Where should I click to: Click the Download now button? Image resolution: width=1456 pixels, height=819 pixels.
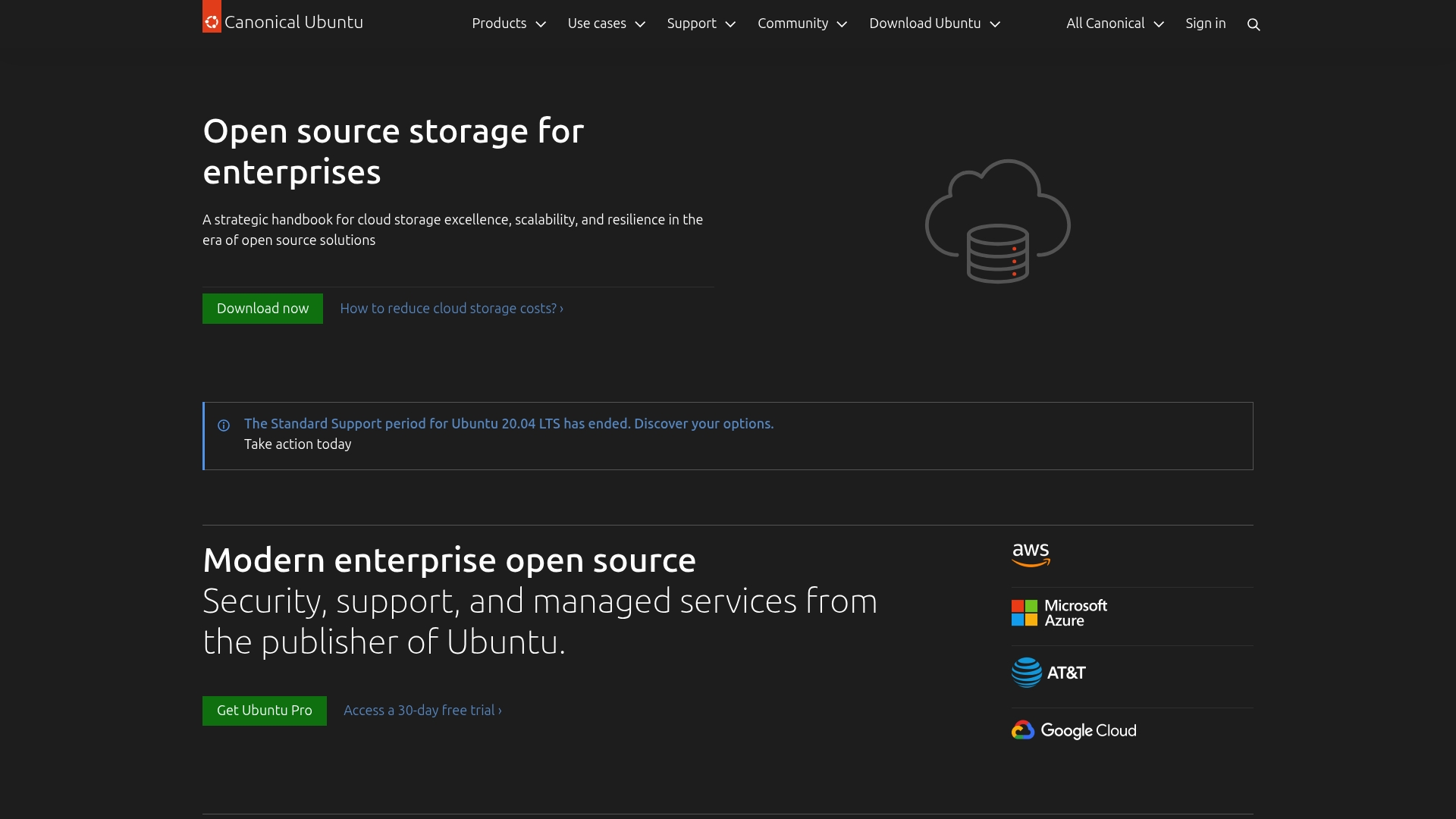(262, 308)
